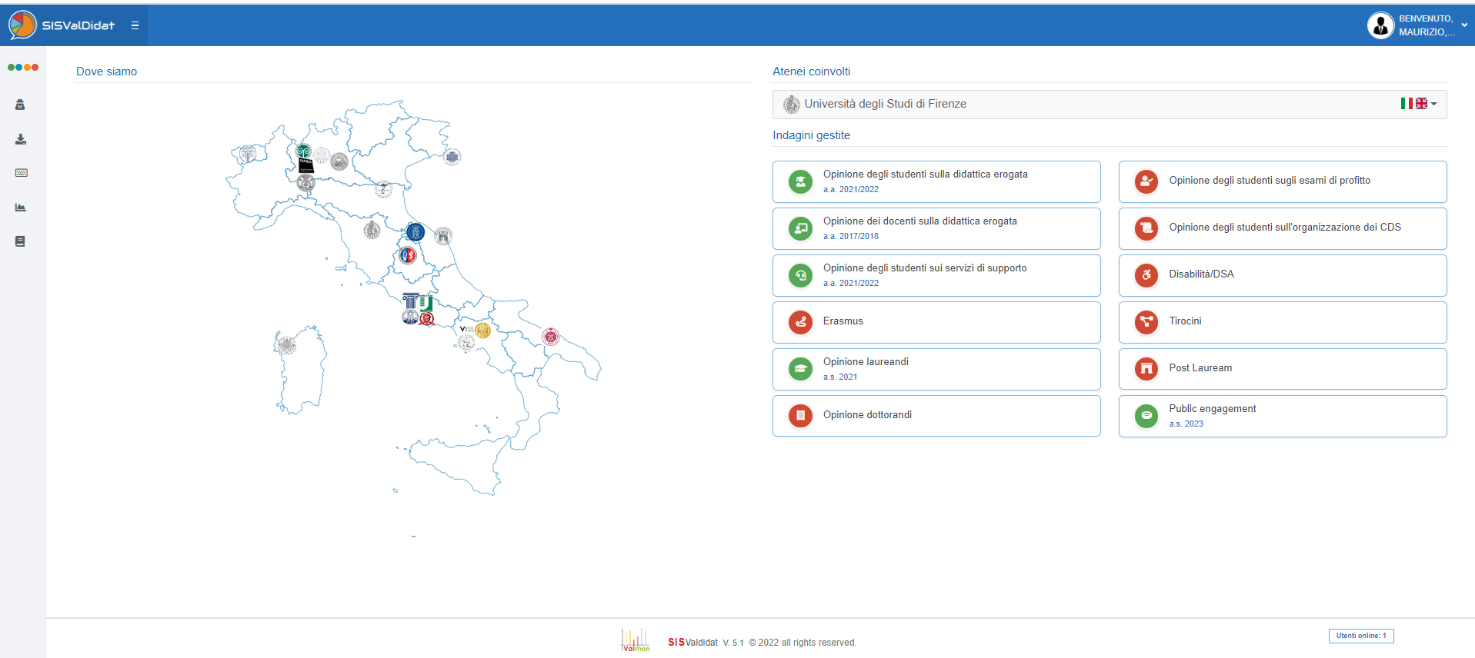
Task: Open Opinione degli studenti sugli esami di profitto
Action: pyautogui.click(x=1282, y=181)
